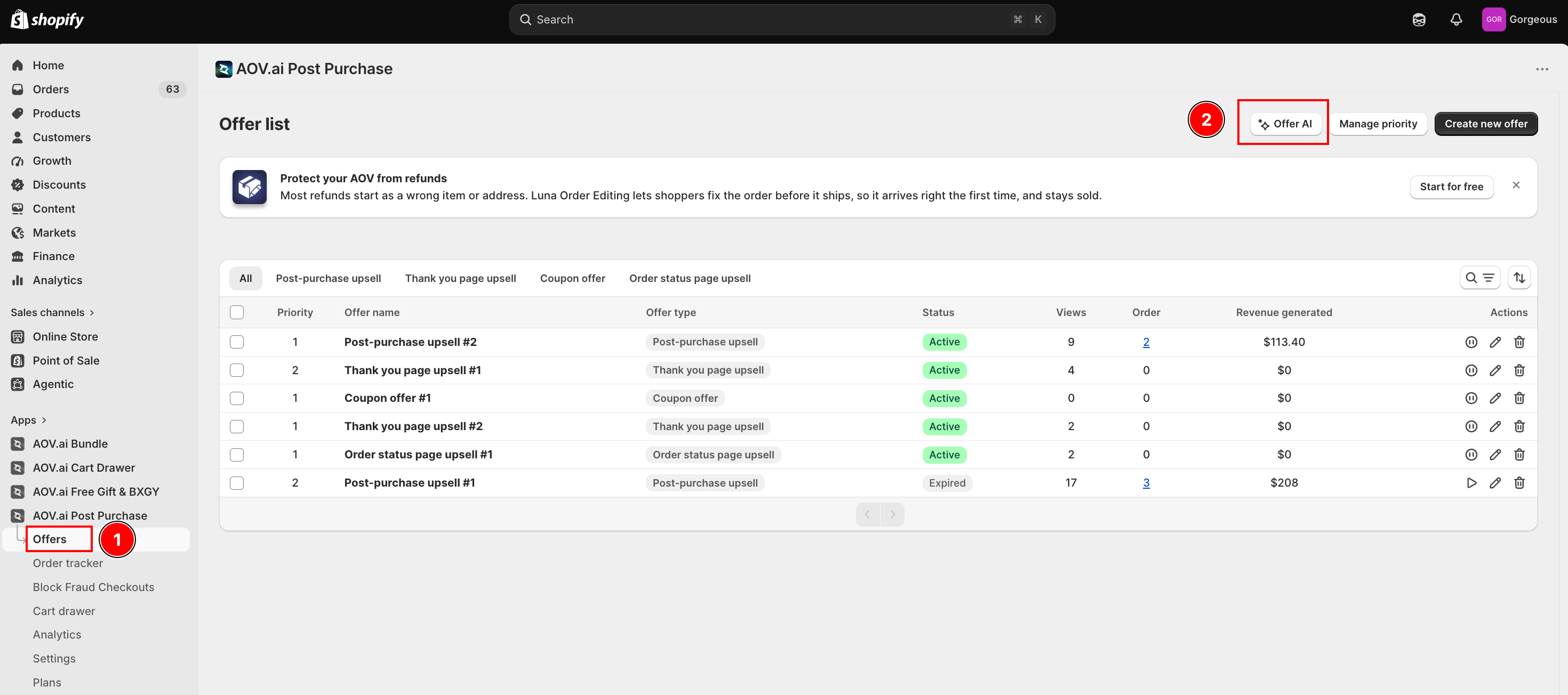Image resolution: width=1568 pixels, height=695 pixels.
Task: Check the Order status page upsell #1 row checkbox
Action: [x=237, y=455]
